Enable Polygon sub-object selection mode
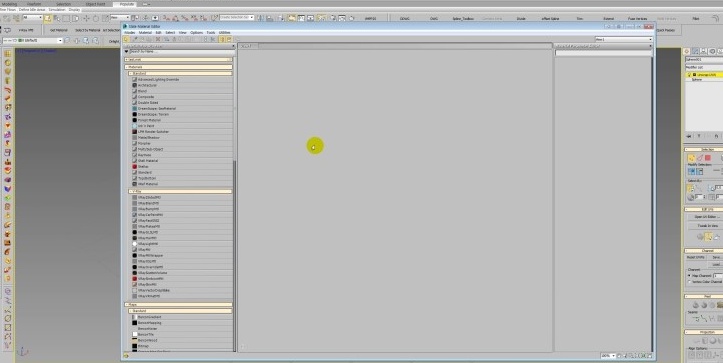Screen dimensions: 723x363 (x=708, y=158)
